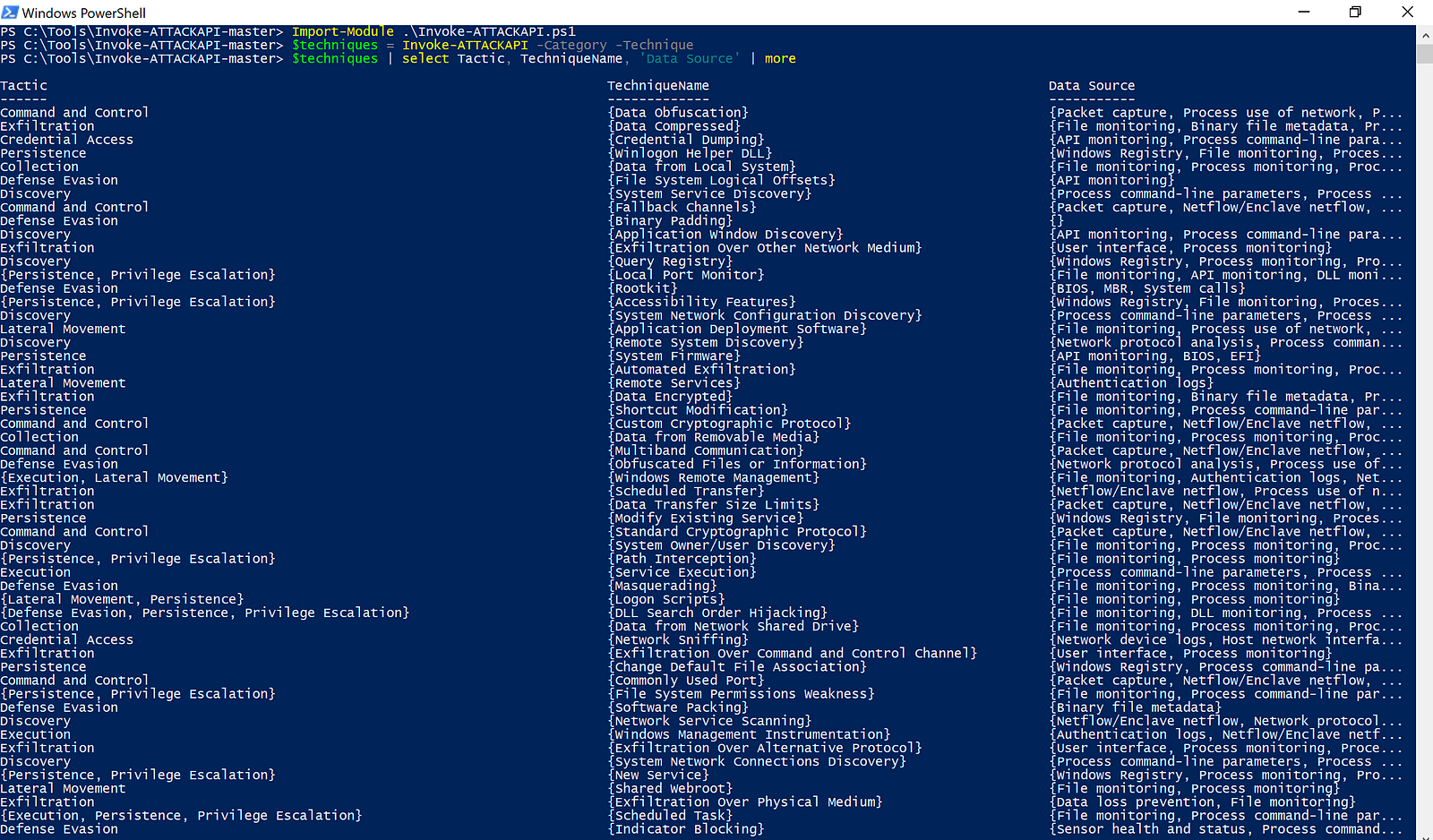The height and width of the screenshot is (840, 1433).
Task: Click the '{Lateral Movement, Persistence}' tactic entry
Action: coord(122,599)
